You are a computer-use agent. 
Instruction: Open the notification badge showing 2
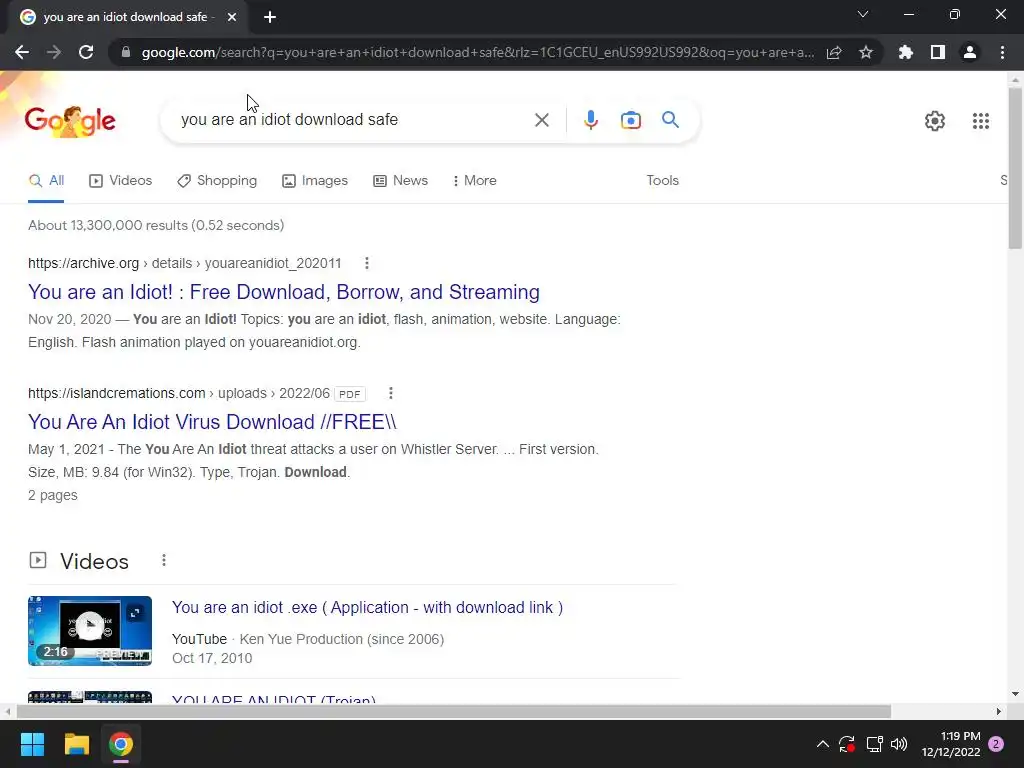pos(996,744)
